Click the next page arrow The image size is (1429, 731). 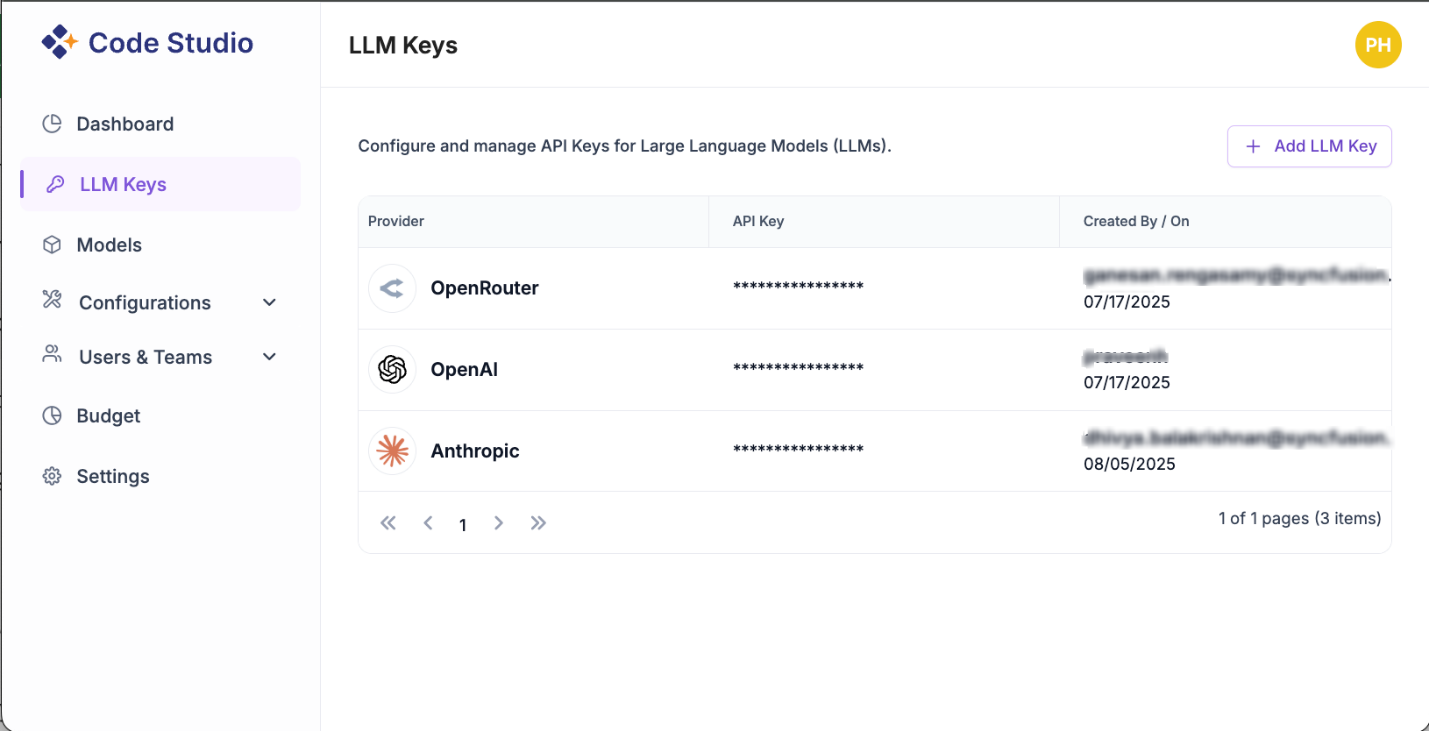[498, 522]
